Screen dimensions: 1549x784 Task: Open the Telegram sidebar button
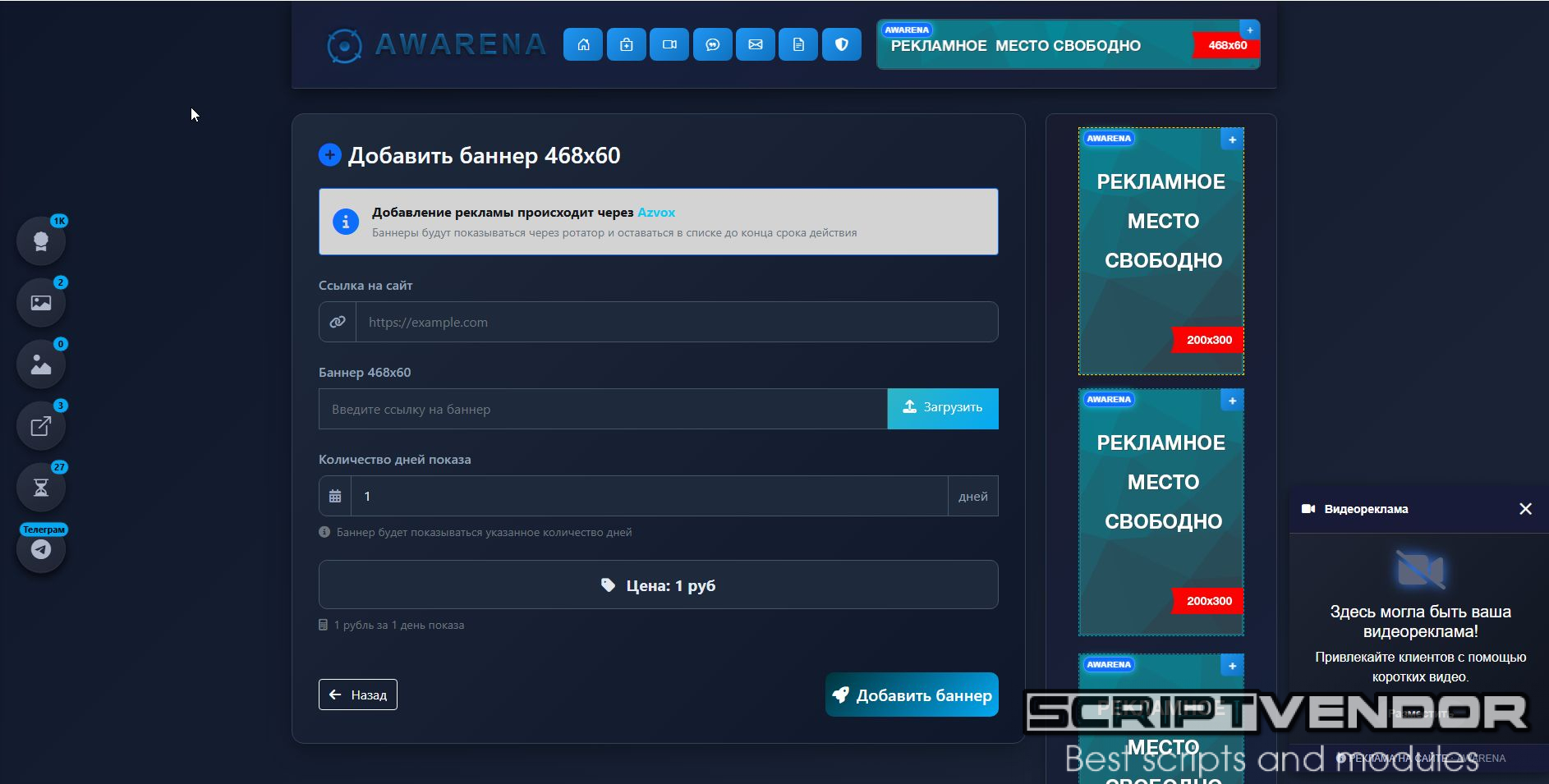41,549
